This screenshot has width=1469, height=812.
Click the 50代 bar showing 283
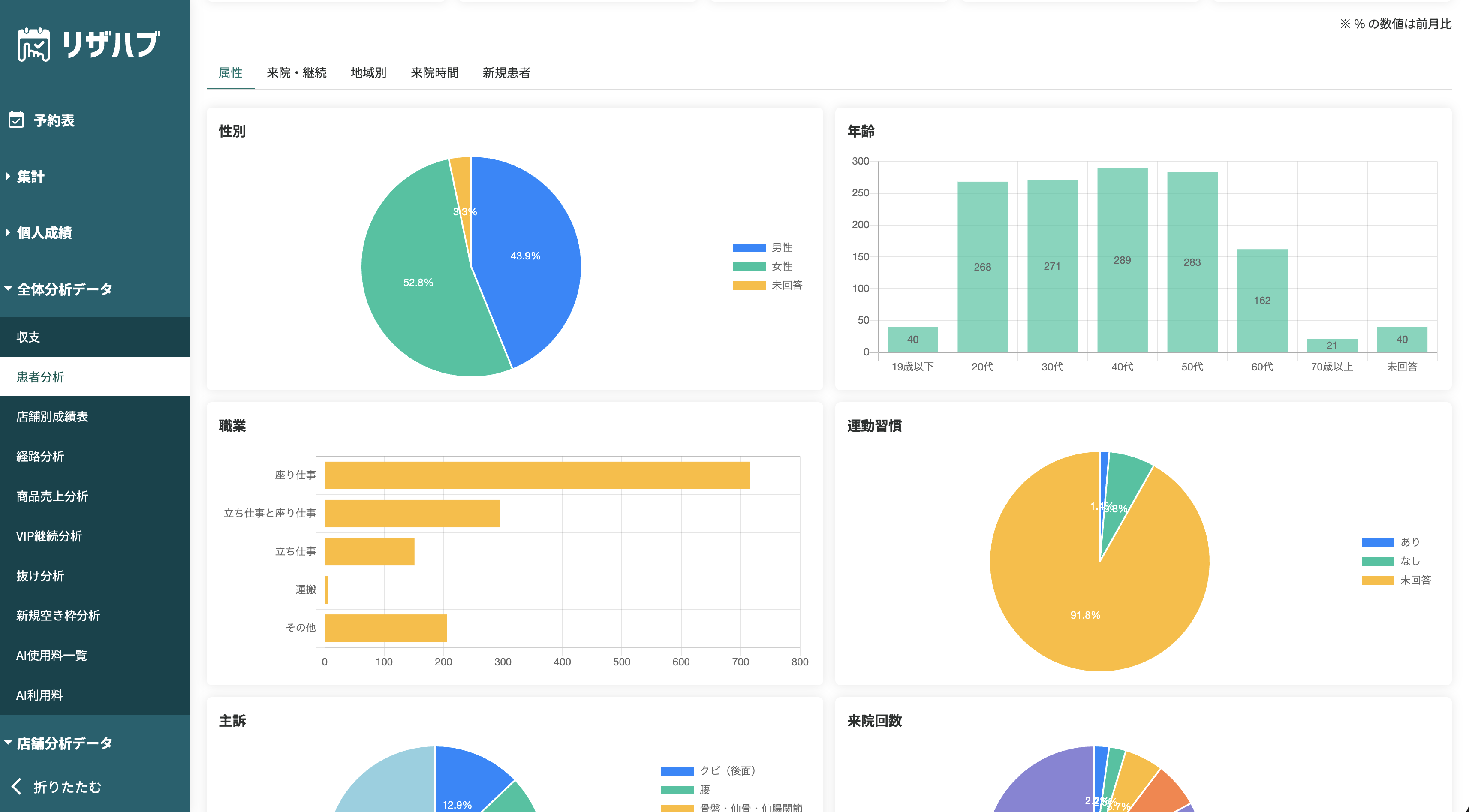pyautogui.click(x=1192, y=262)
